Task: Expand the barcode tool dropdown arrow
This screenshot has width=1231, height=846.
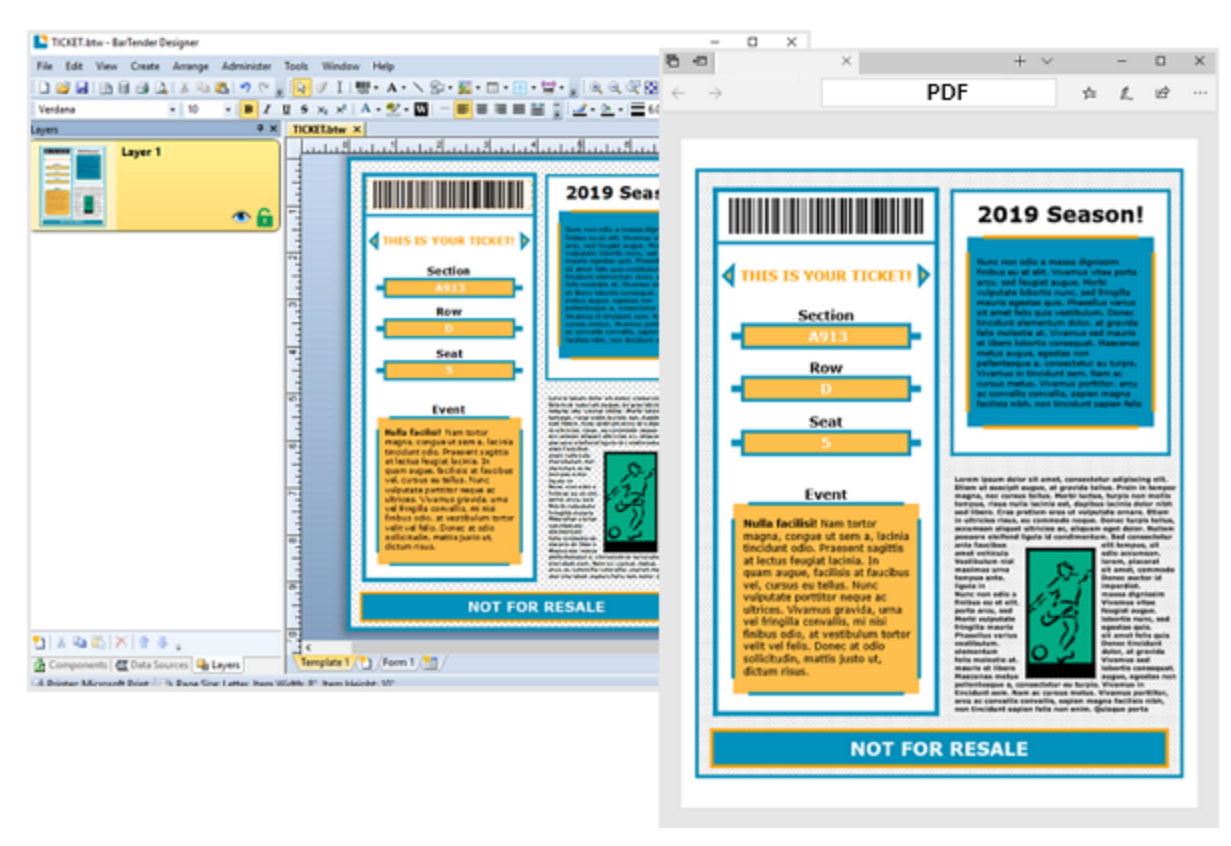Action: tap(377, 88)
